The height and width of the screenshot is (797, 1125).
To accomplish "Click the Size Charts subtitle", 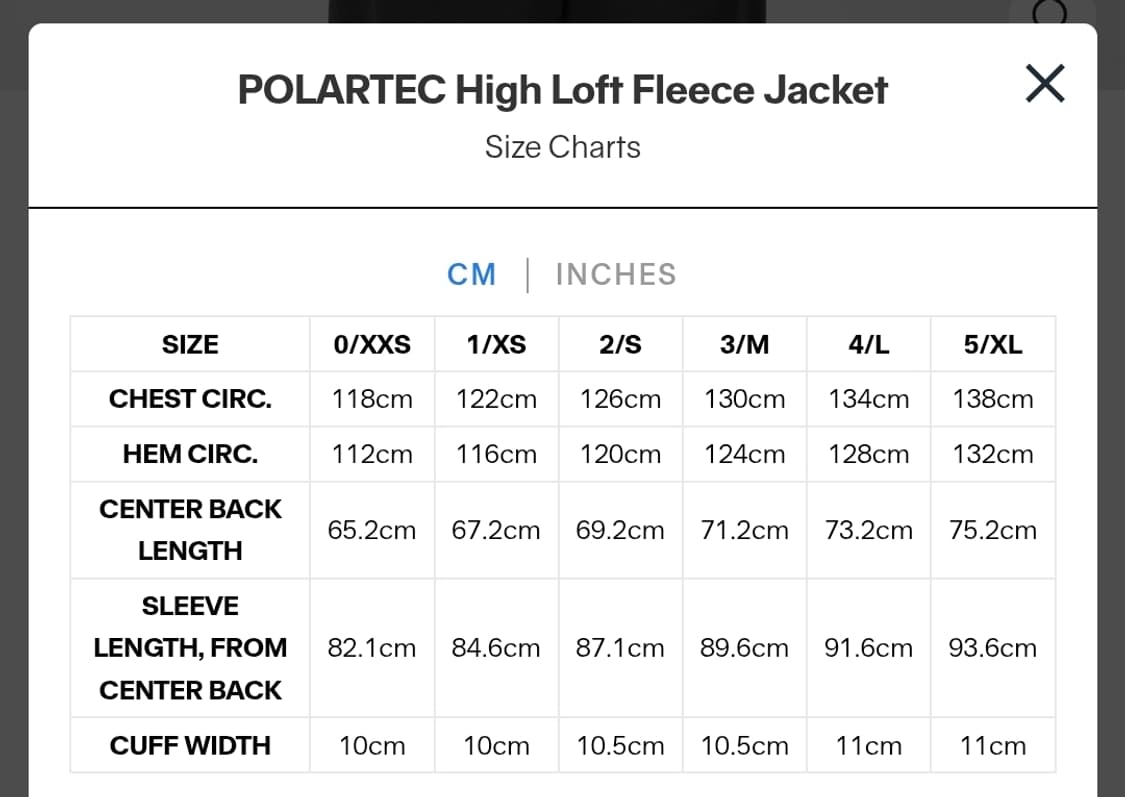I will [562, 147].
